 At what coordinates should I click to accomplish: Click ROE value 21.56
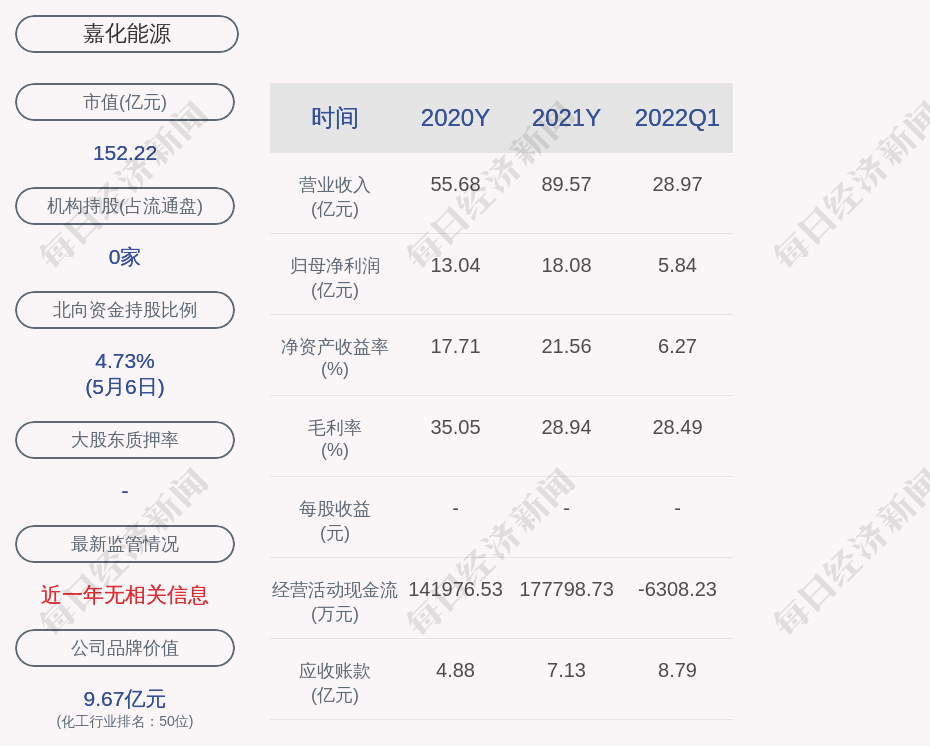click(566, 346)
